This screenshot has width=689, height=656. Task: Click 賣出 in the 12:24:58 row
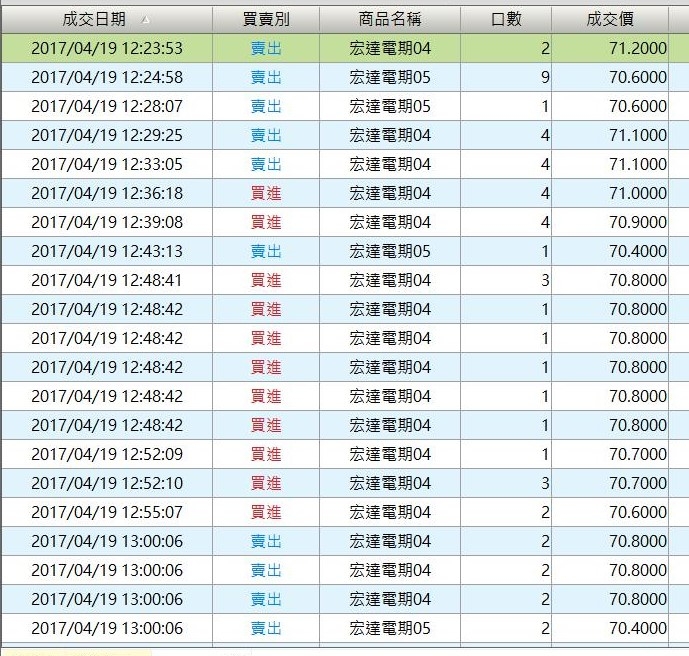266,77
